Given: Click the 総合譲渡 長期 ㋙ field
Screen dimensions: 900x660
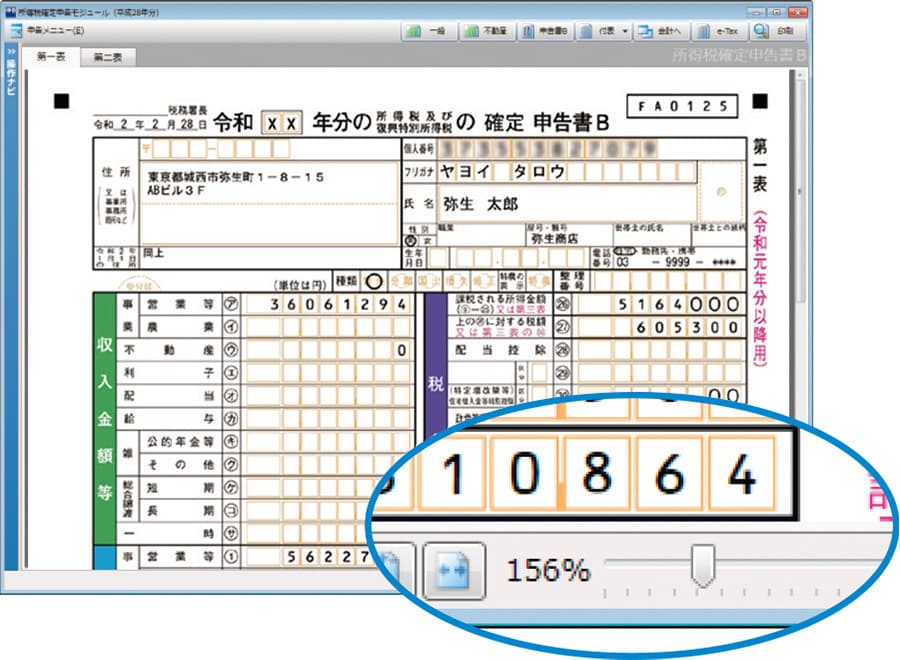Looking at the screenshot, I should (307, 511).
